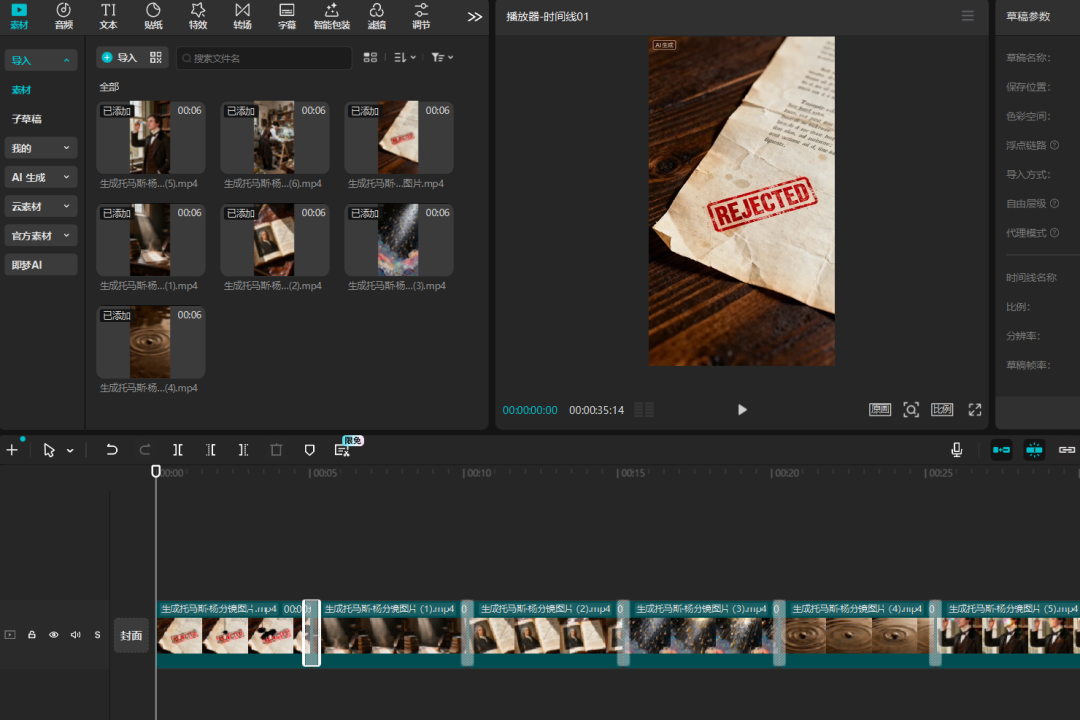Viewport: 1080px width, 720px height.
Task: Mute the main track audio
Action: (76, 635)
